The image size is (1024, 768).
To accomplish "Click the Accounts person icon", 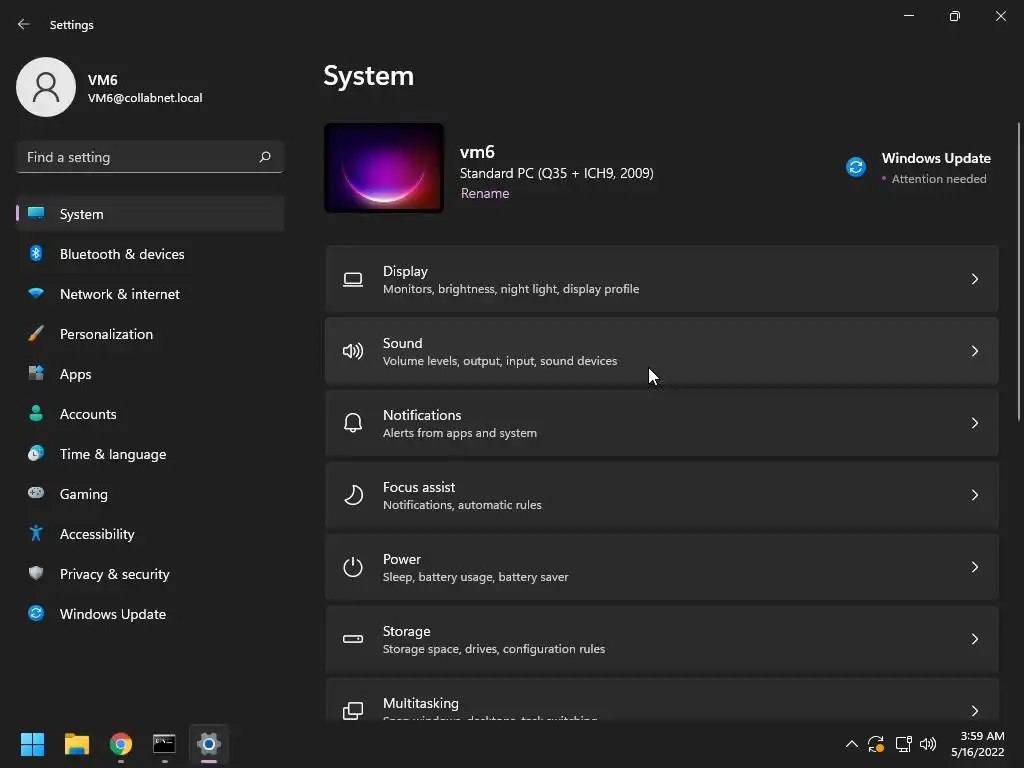I will coord(36,413).
